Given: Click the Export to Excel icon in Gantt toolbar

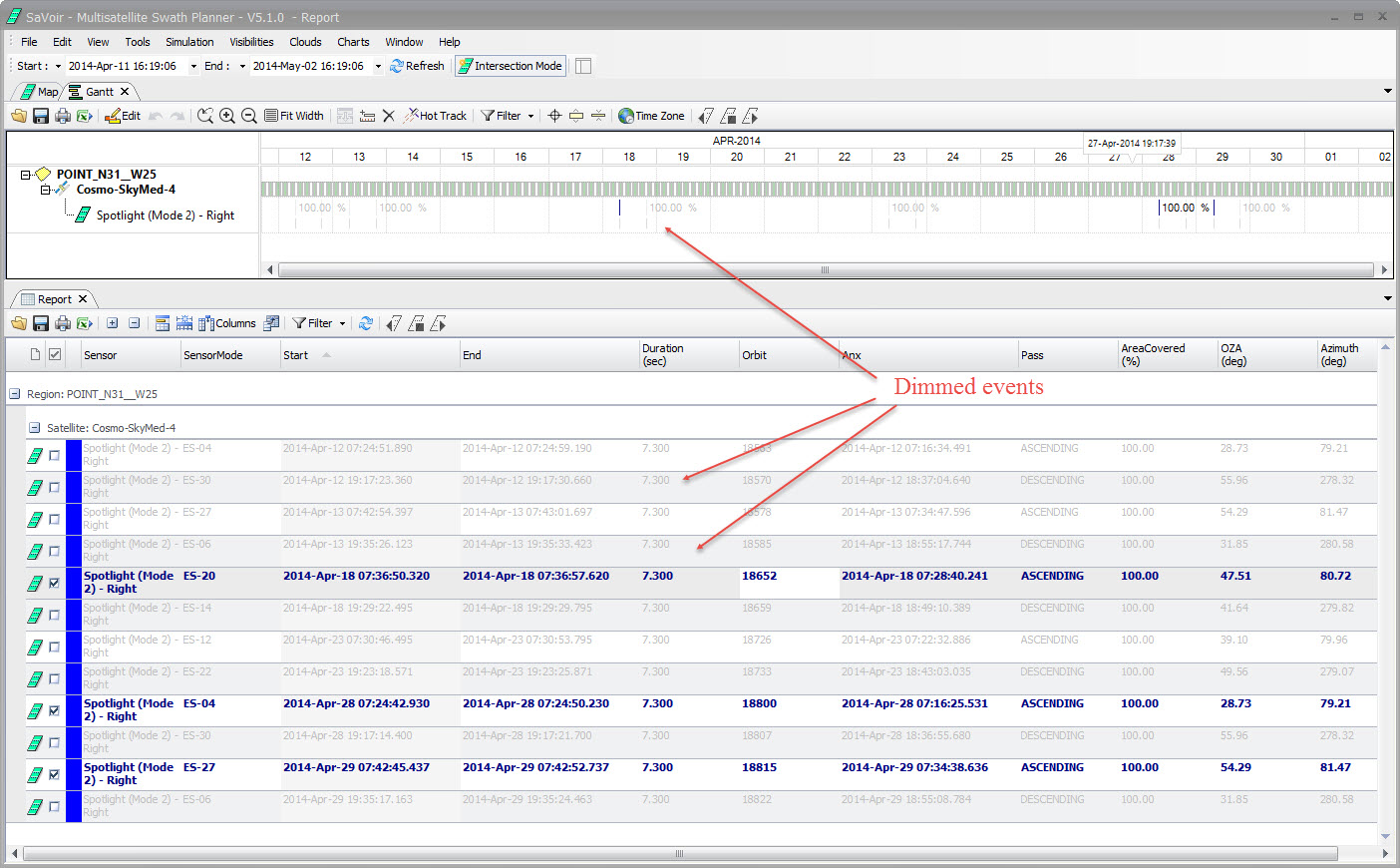Looking at the screenshot, I should (85, 116).
